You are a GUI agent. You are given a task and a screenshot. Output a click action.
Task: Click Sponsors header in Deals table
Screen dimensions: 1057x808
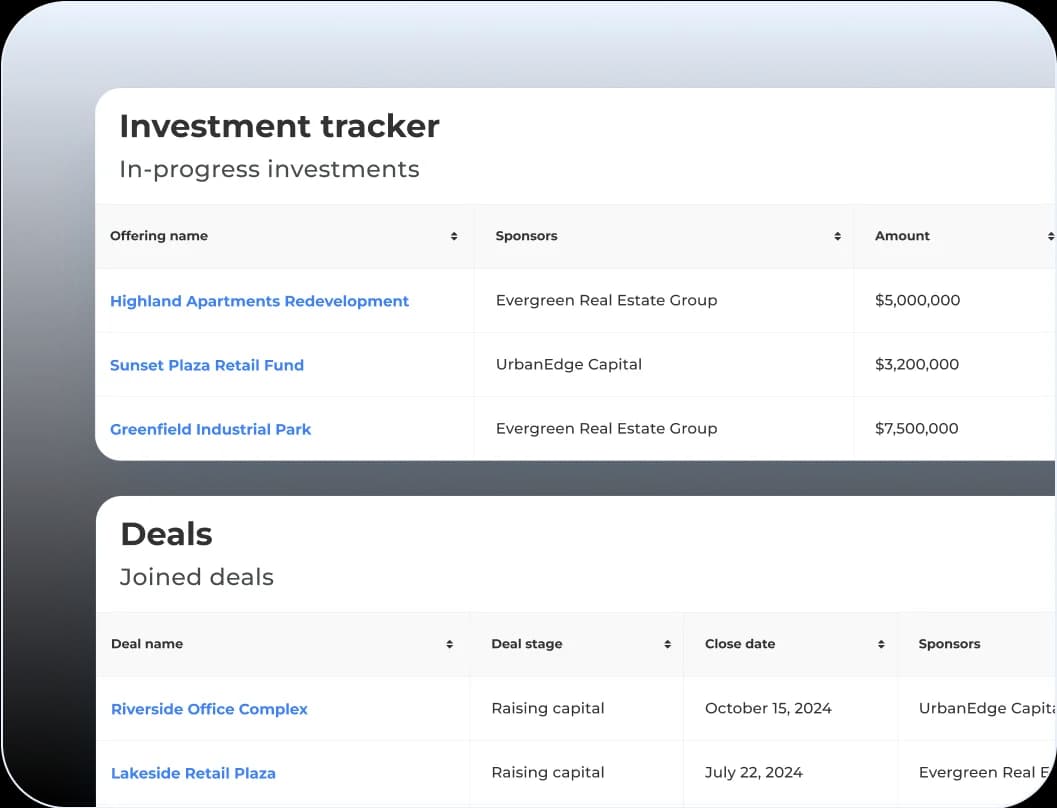tap(949, 644)
